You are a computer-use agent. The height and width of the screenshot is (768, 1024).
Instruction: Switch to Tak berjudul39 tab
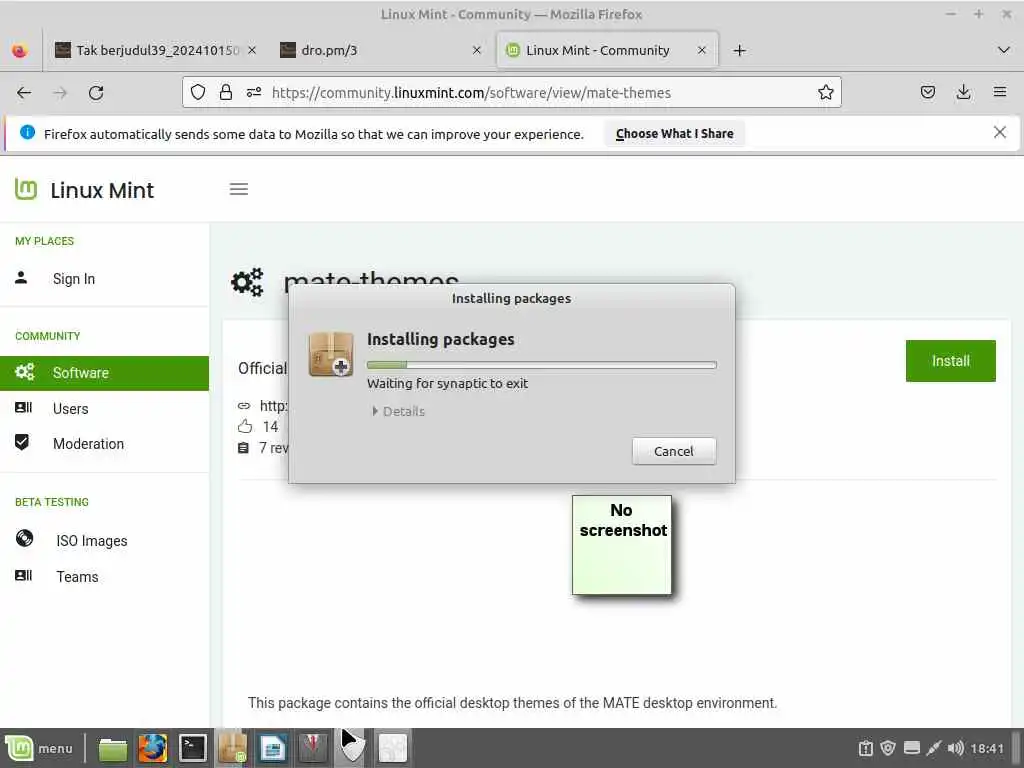[148, 50]
